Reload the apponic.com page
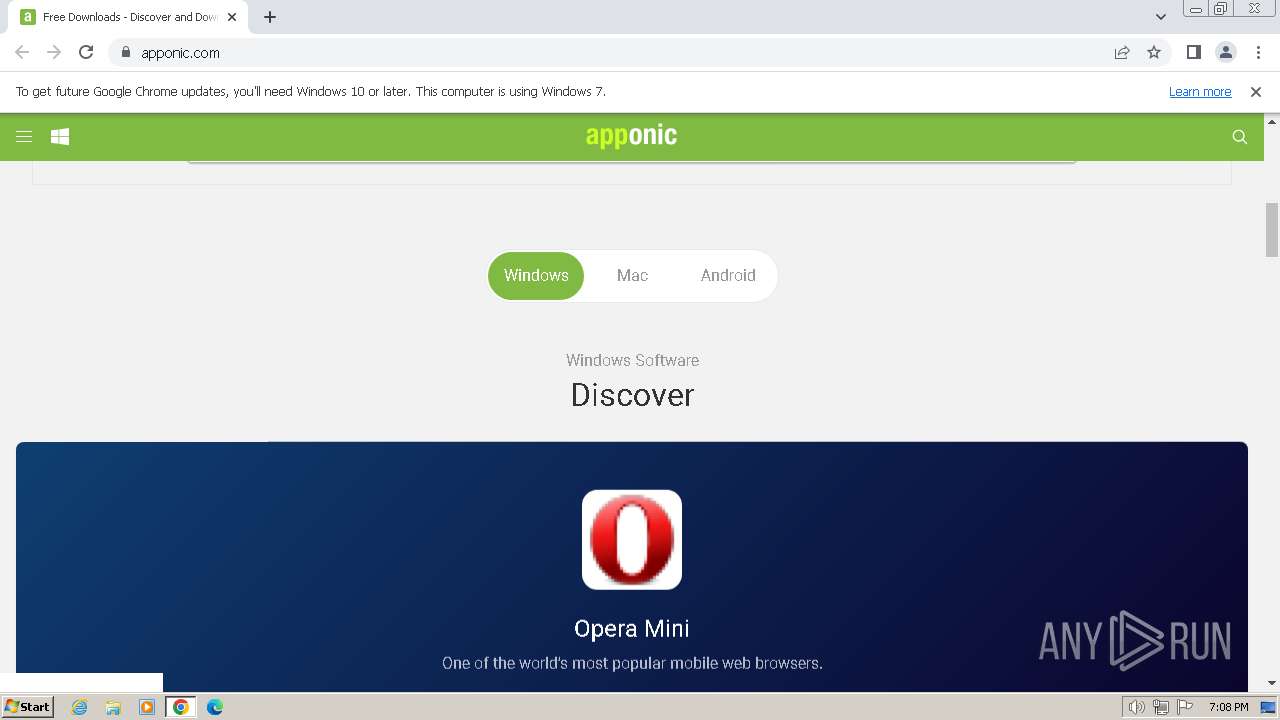 coord(86,53)
